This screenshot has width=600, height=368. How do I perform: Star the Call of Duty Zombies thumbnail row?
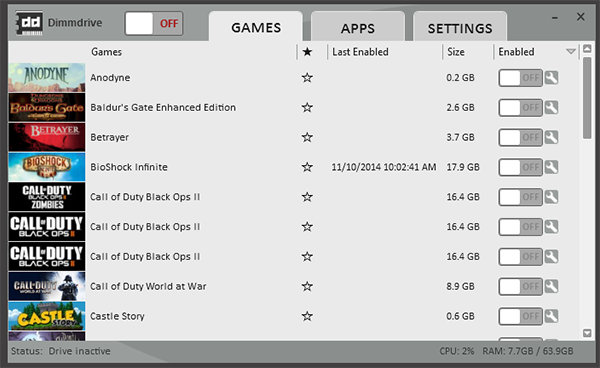[307, 197]
